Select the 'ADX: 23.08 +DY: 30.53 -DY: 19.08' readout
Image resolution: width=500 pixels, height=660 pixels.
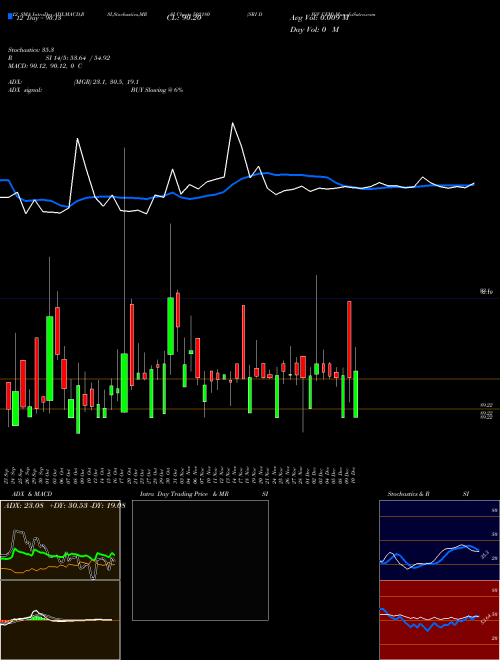(65, 506)
